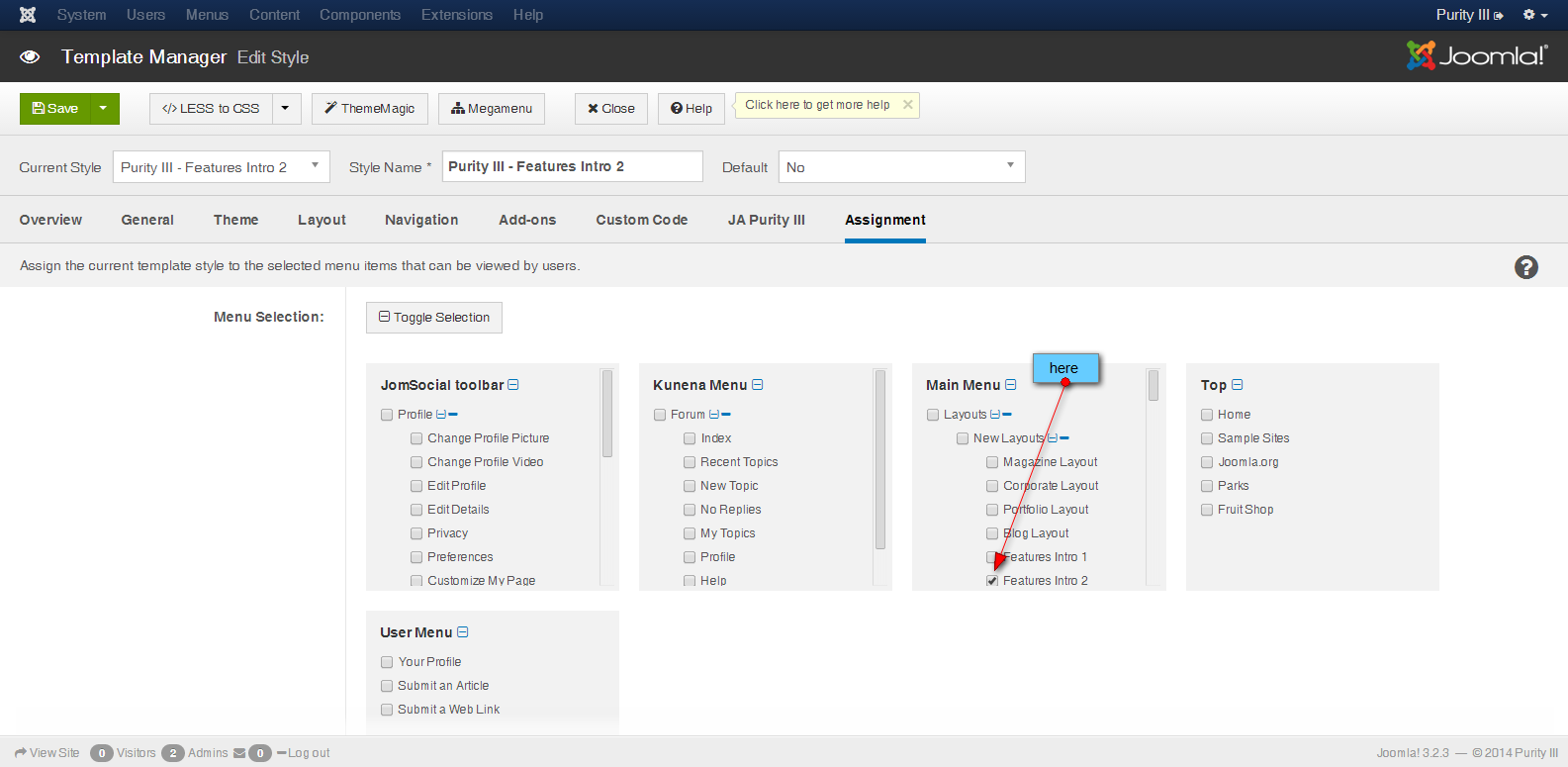Open the Users menu
The width and height of the screenshot is (1568, 767).
click(145, 15)
